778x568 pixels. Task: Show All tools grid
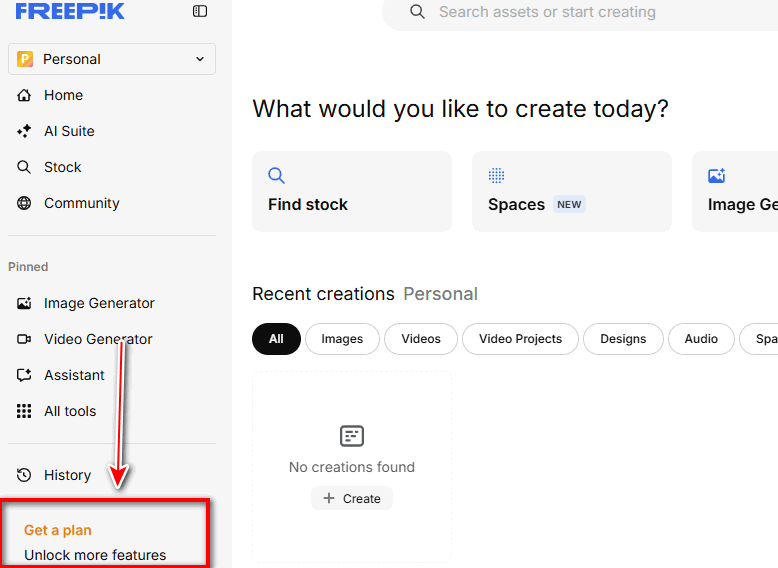[x=69, y=411]
